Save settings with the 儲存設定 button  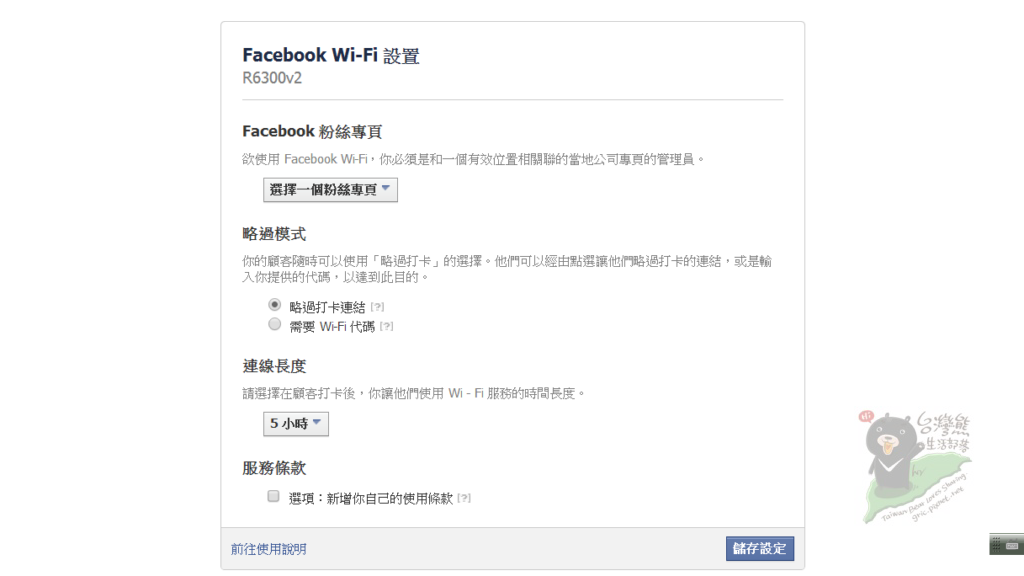(760, 548)
